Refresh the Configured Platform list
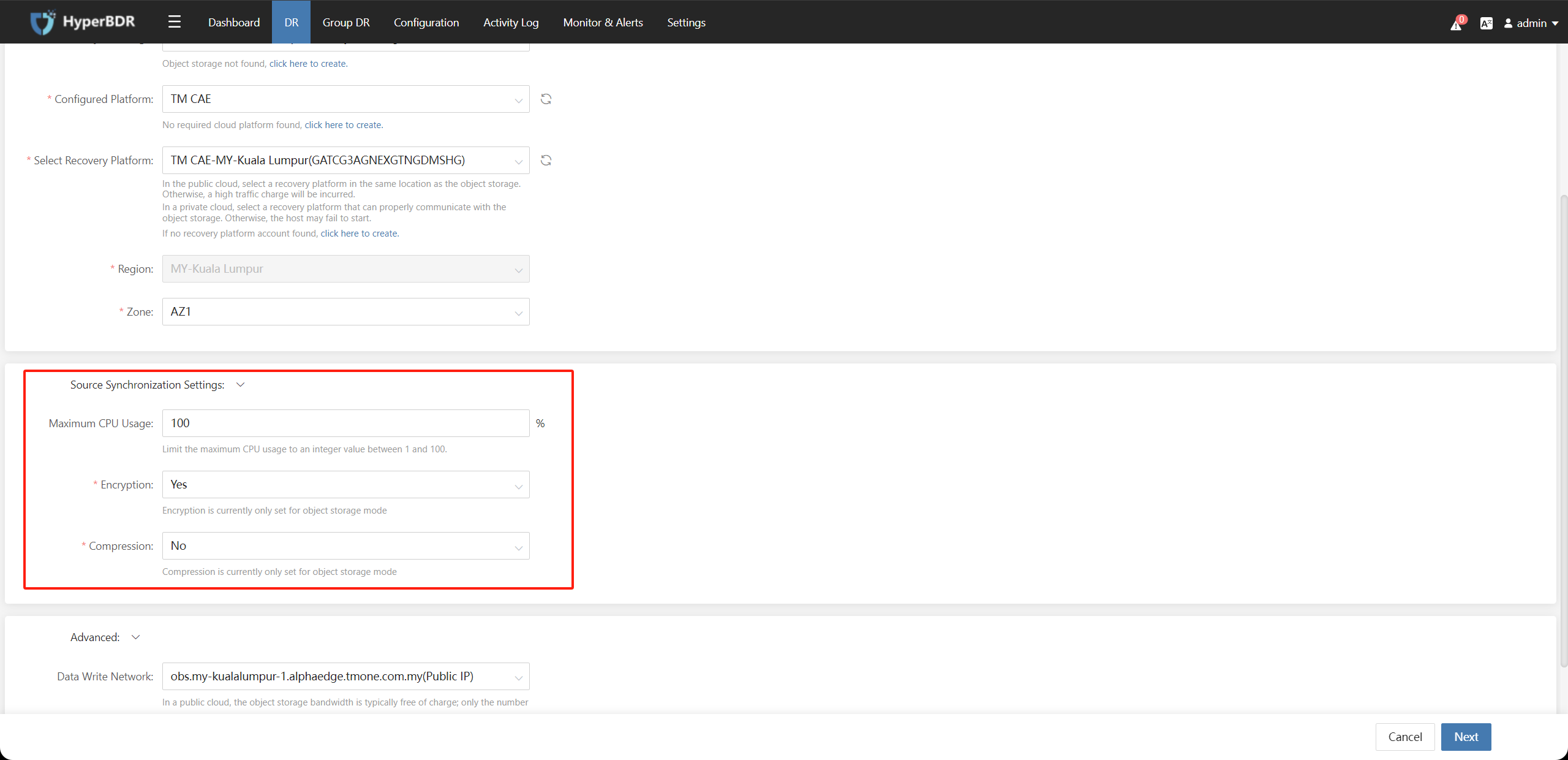 (546, 99)
